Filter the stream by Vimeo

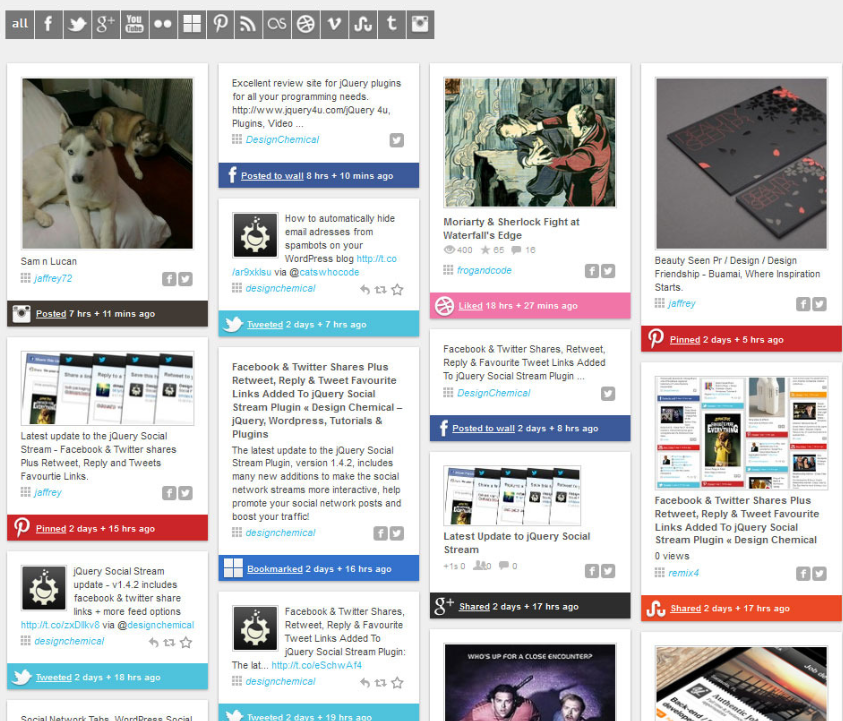pos(334,24)
